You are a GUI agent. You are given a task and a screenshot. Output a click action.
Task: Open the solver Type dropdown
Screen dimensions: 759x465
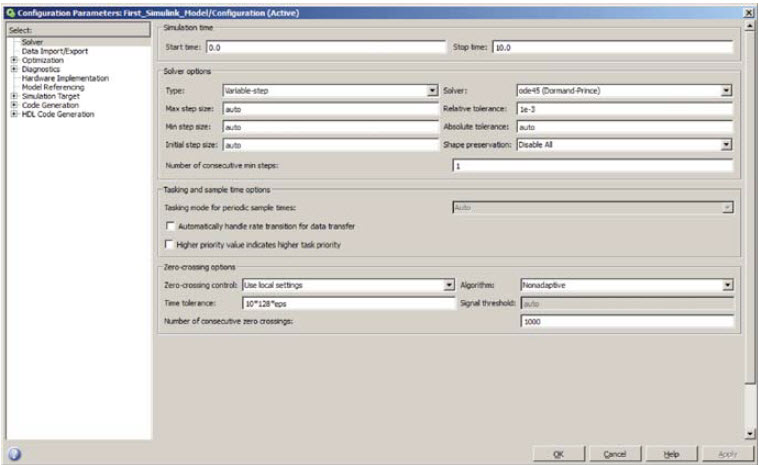432,90
